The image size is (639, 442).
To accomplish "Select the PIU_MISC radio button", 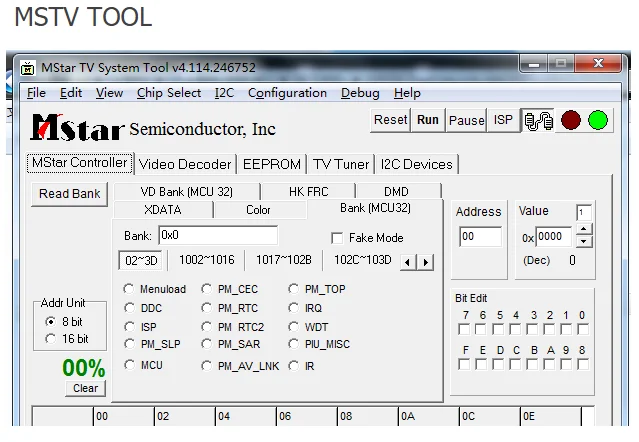I will coord(293,344).
